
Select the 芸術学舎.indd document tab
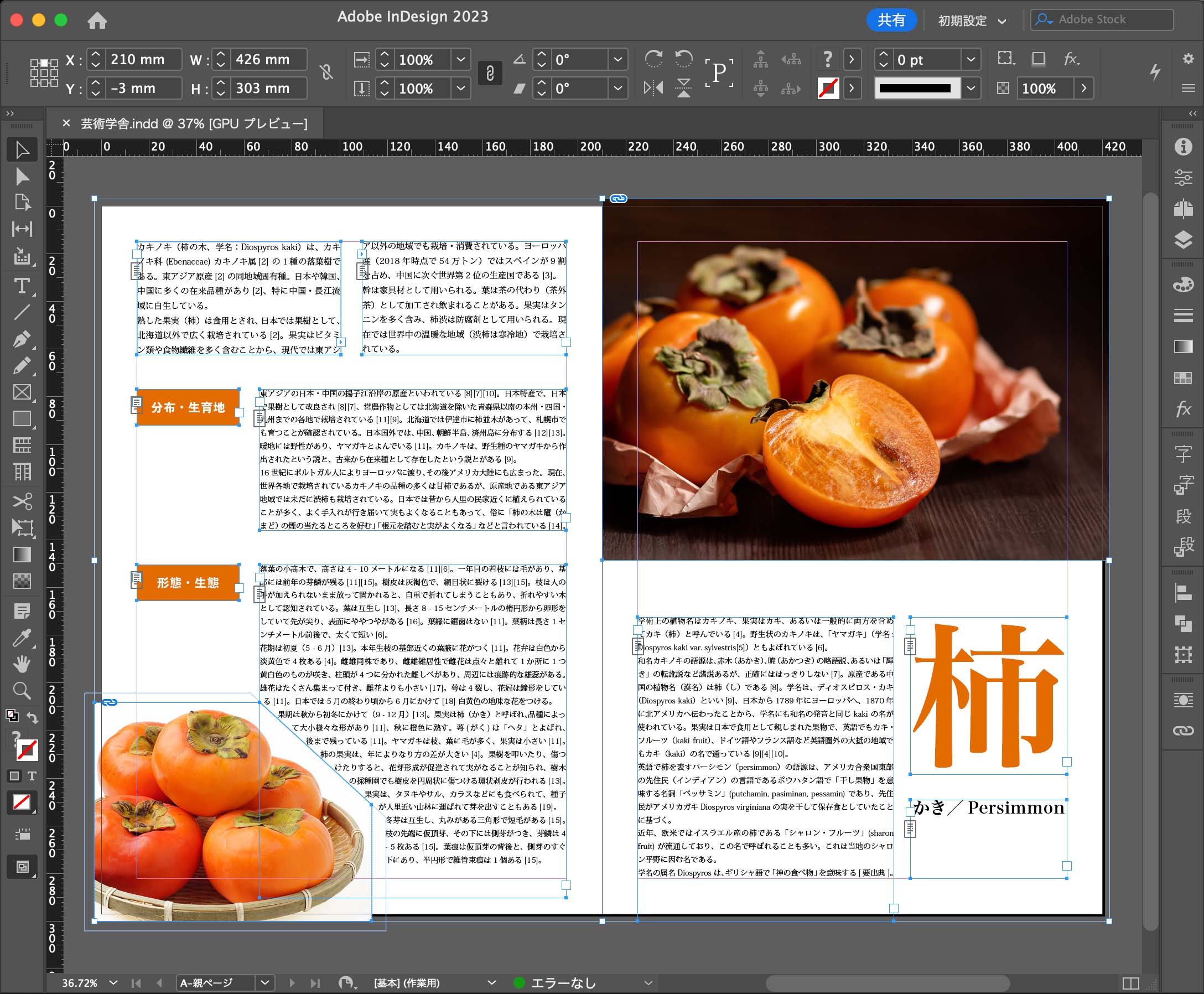(x=194, y=123)
